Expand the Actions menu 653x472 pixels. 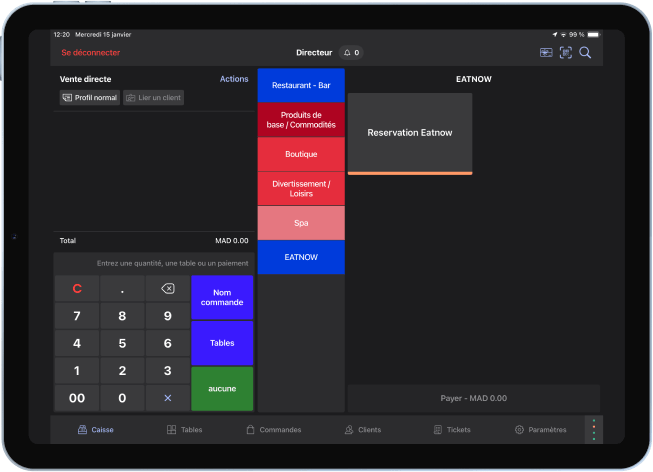[x=234, y=79]
